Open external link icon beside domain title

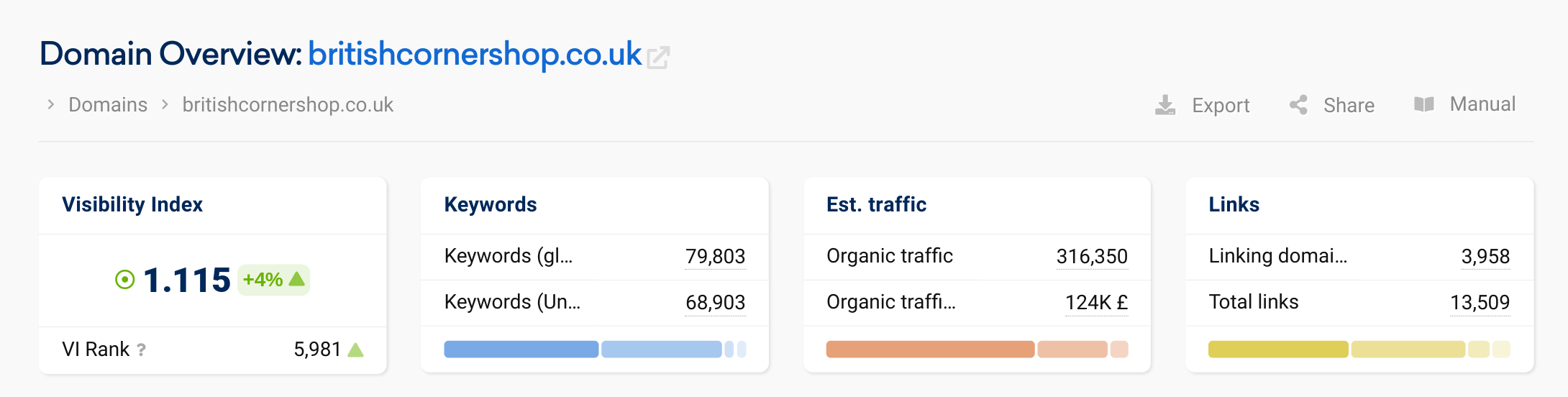tap(658, 58)
